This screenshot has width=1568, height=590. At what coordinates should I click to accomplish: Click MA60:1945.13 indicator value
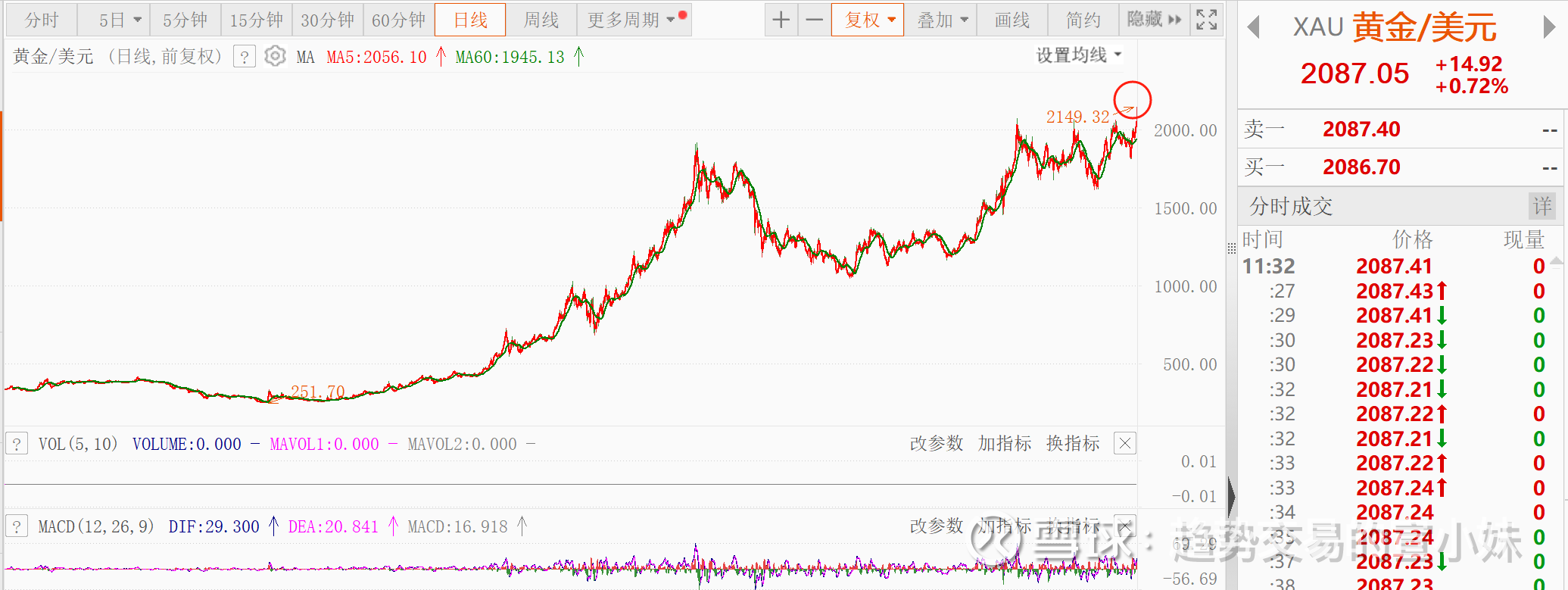(x=510, y=57)
